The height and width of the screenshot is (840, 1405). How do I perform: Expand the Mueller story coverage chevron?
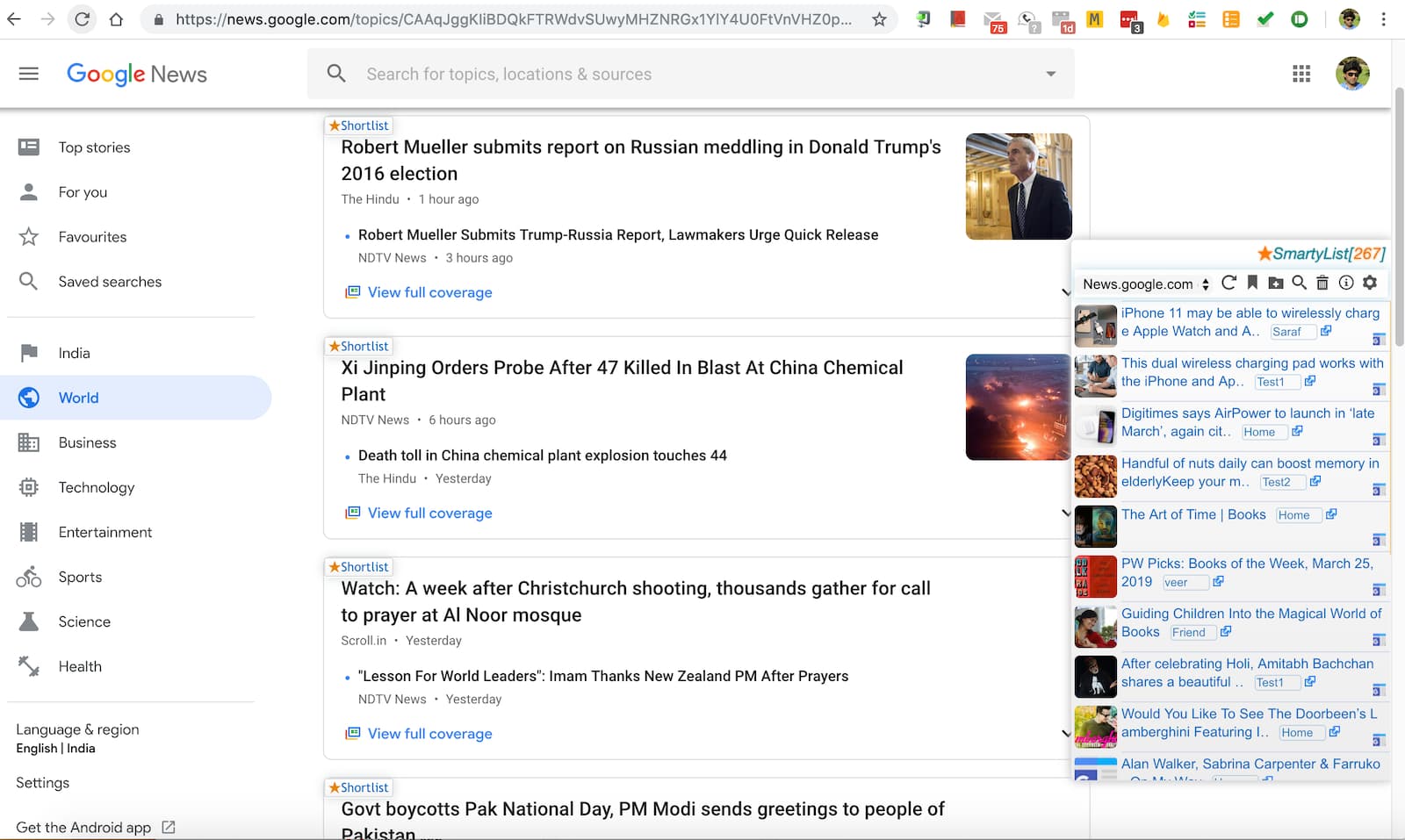pos(1065,292)
